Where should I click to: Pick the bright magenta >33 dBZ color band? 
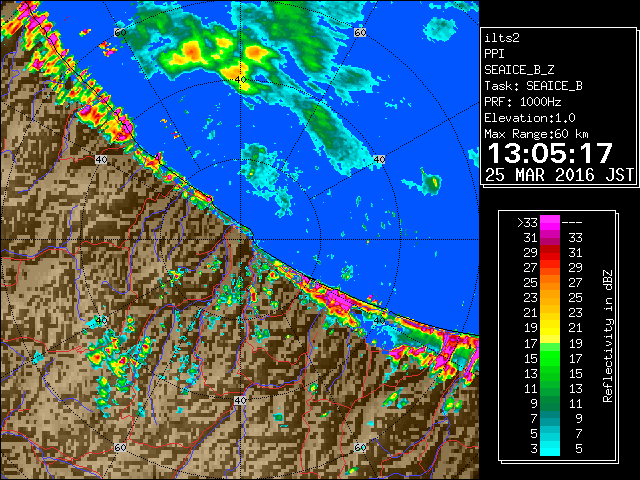click(550, 223)
